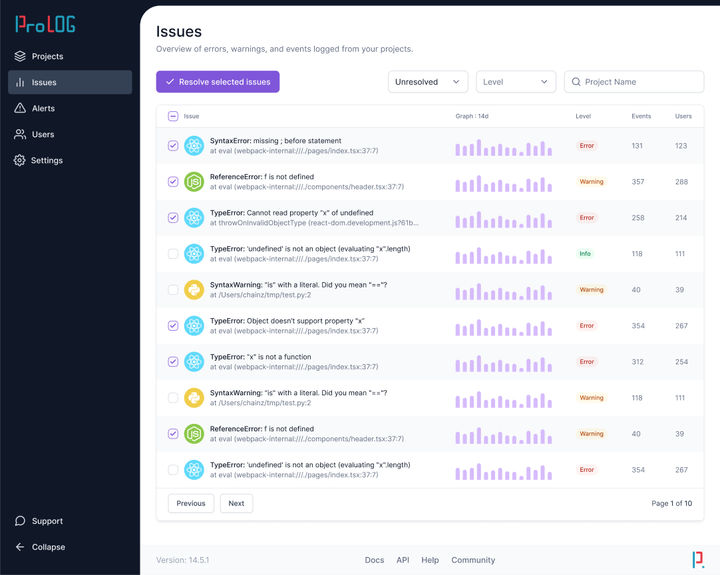Focus the Project Name search field

click(x=634, y=82)
